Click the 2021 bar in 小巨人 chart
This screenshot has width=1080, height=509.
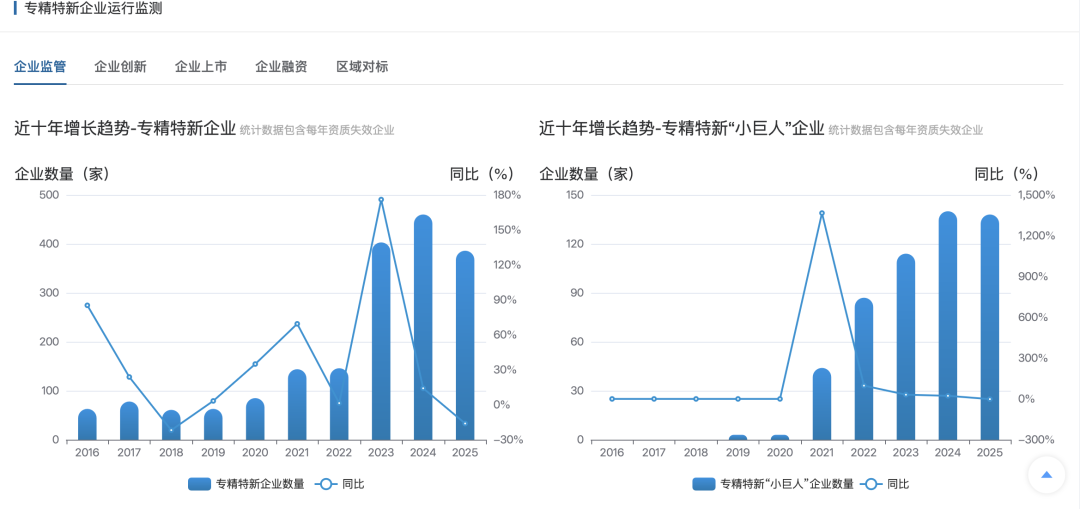click(822, 404)
